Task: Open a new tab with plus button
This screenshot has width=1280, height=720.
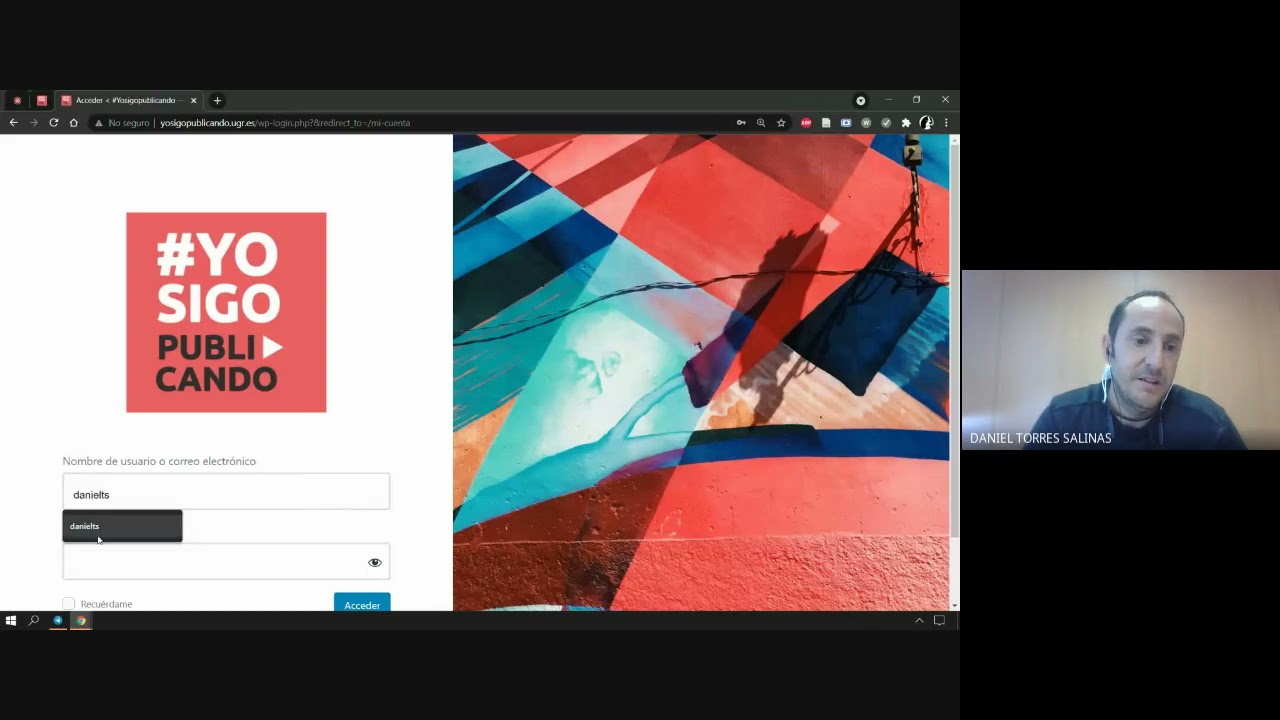Action: click(217, 100)
